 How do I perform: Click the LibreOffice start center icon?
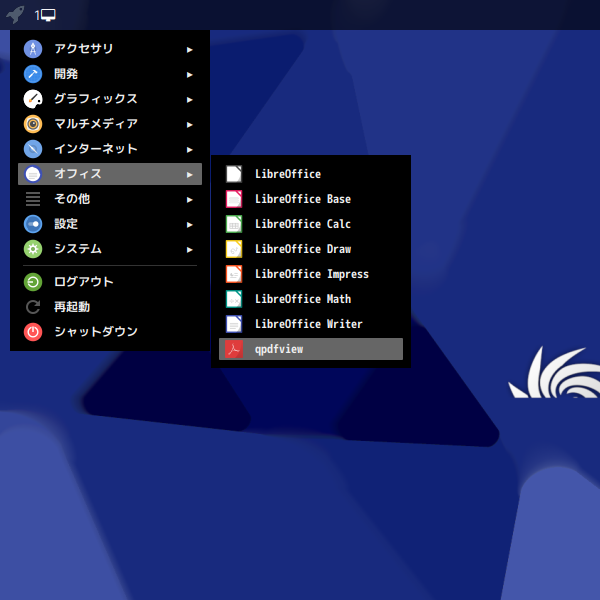point(234,174)
